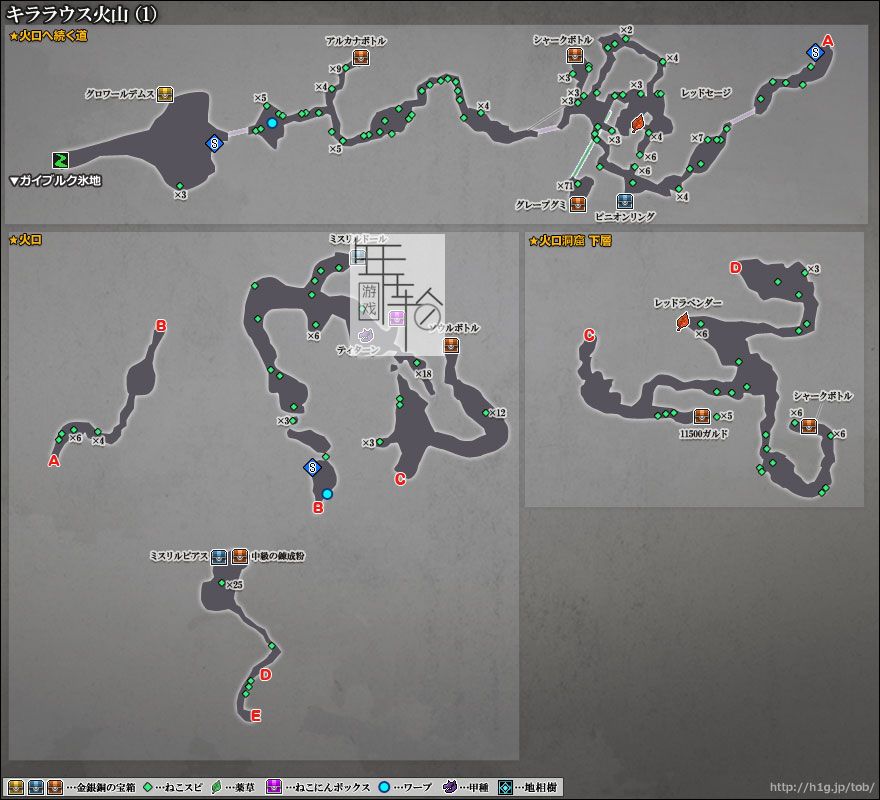Click the 薬草 leaf icon in the legend
Viewport: 880px width, 800px height.
pos(217,787)
